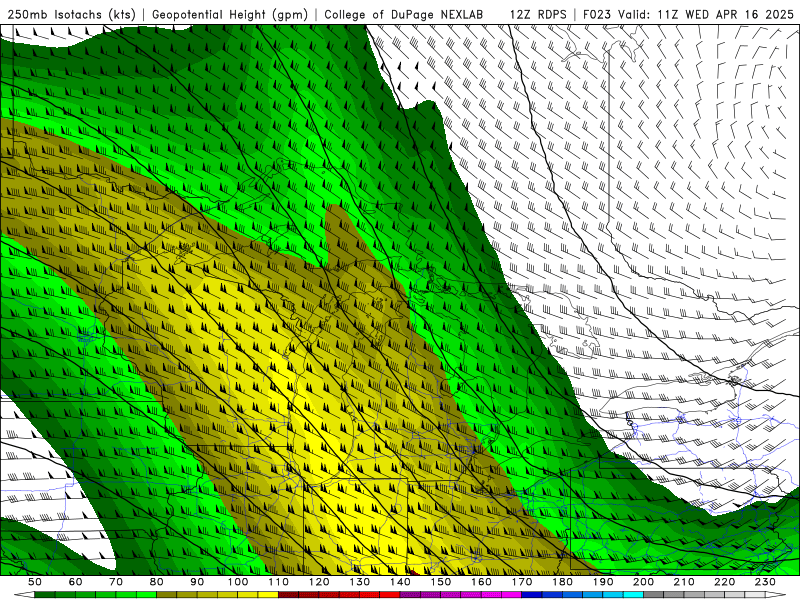Screen dimensions: 800x600
Task: Click the 90 legend label
Action: tap(197, 582)
